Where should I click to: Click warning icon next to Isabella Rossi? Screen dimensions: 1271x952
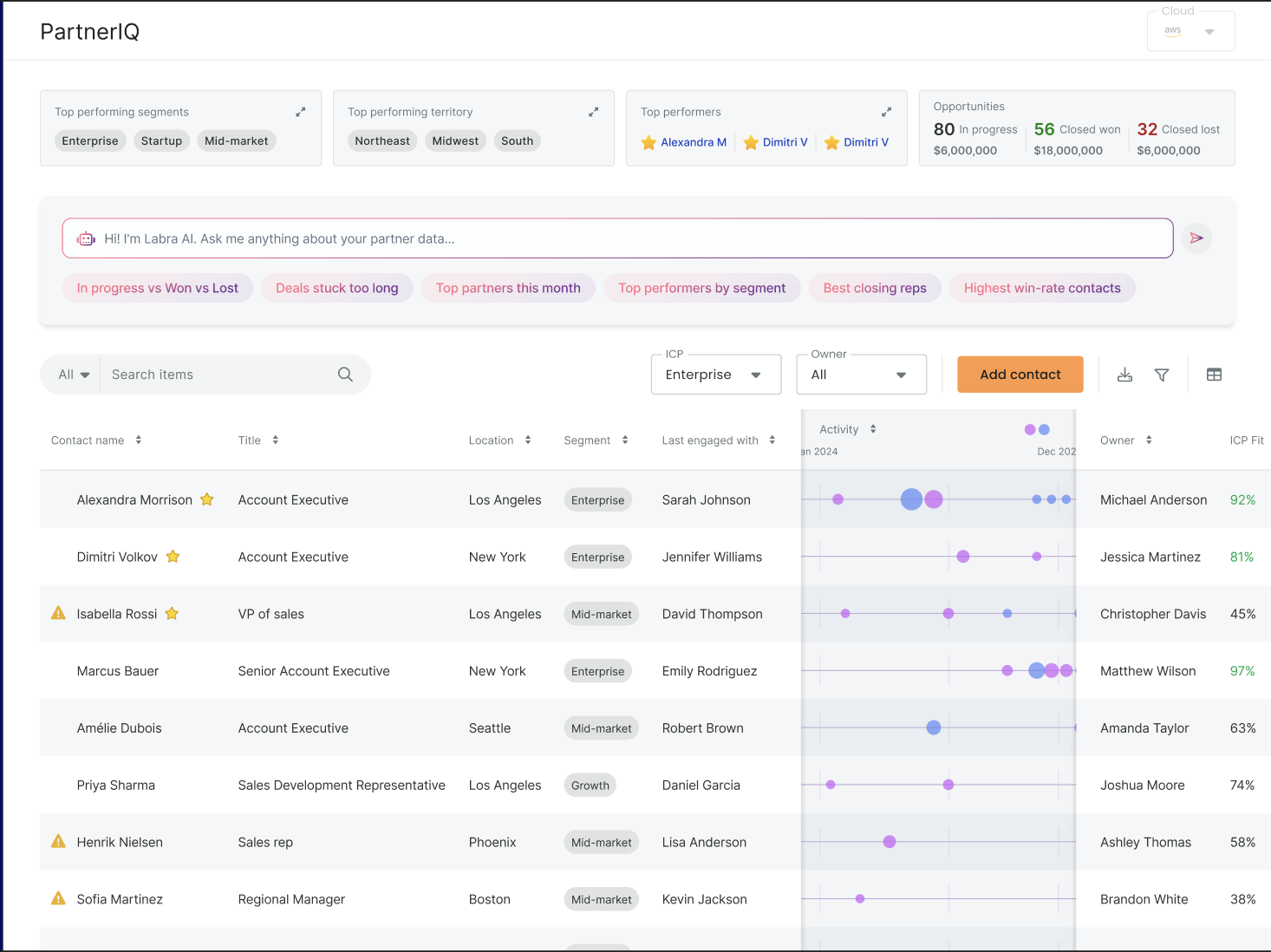[x=58, y=613]
